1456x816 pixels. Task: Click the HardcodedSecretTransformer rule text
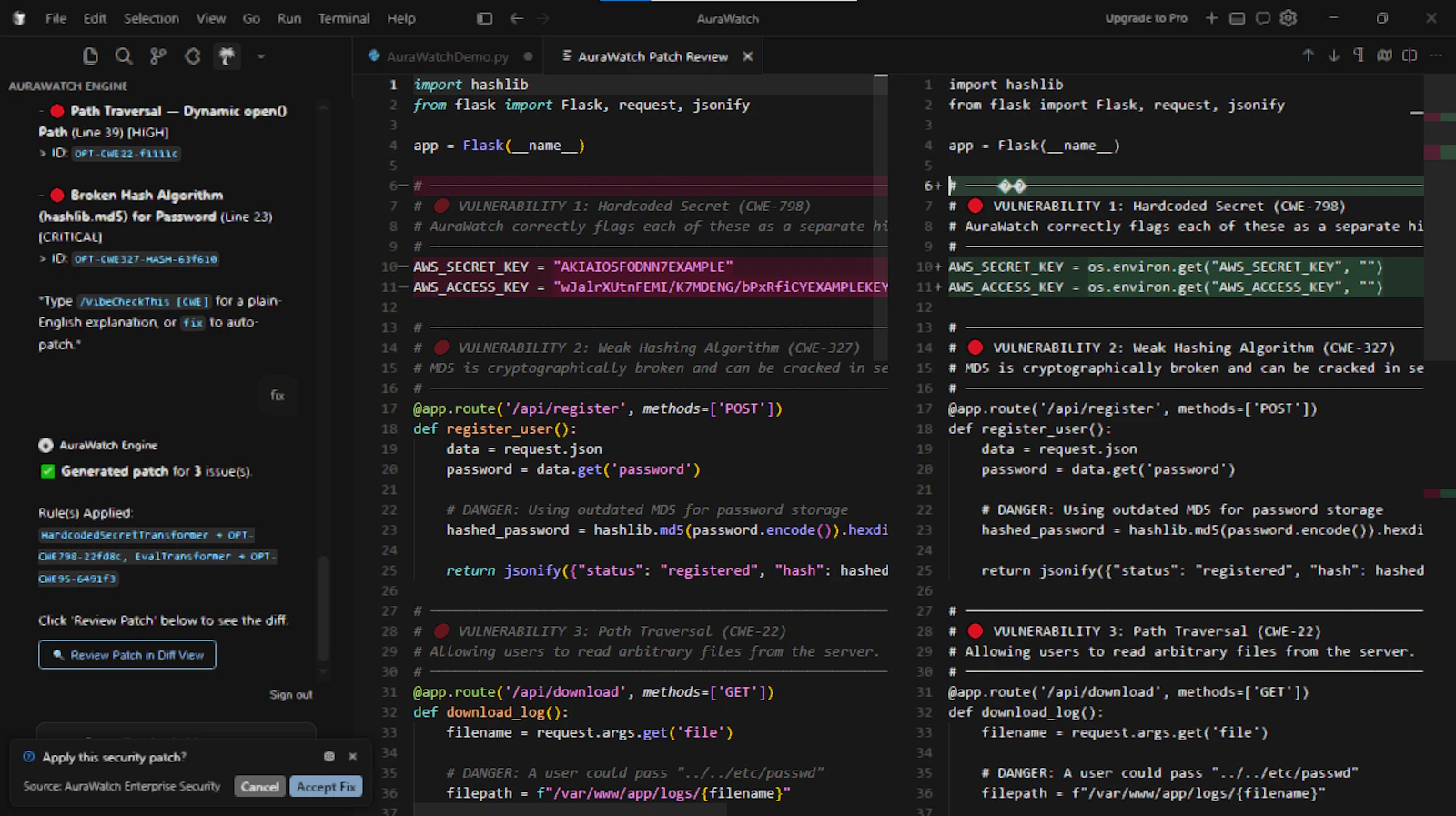pos(124,535)
